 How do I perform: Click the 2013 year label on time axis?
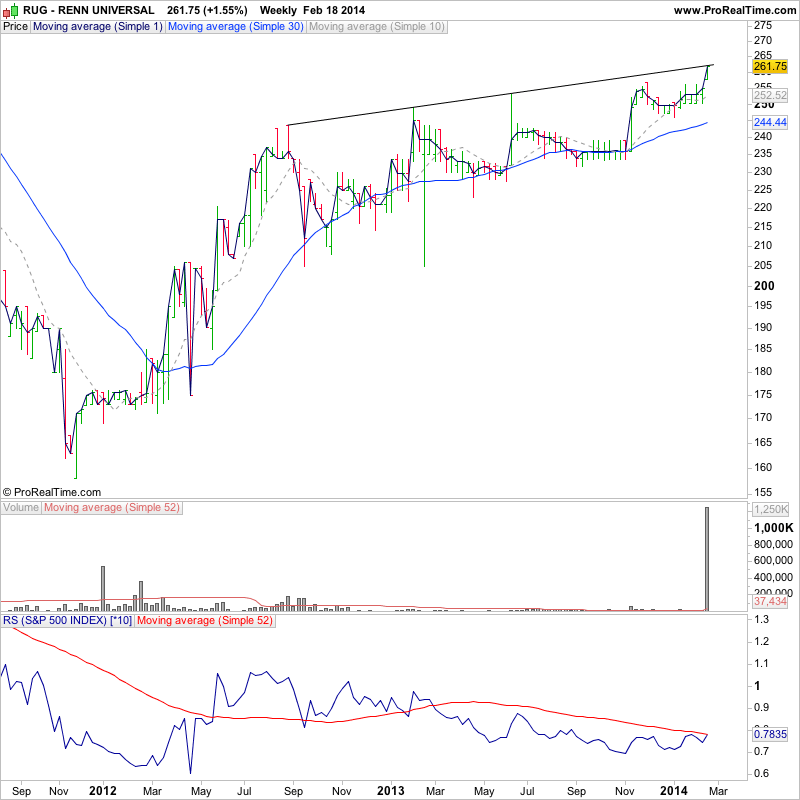(391, 791)
